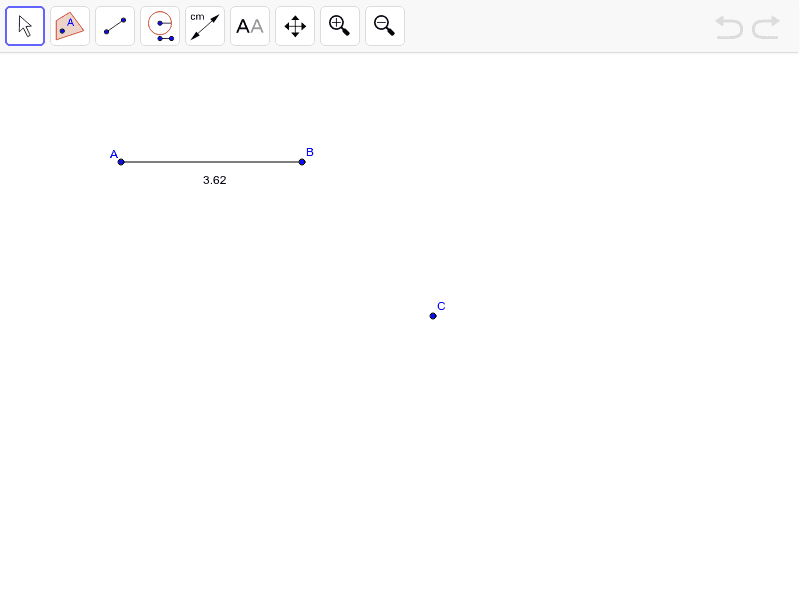Click point C on the canvas

click(433, 316)
